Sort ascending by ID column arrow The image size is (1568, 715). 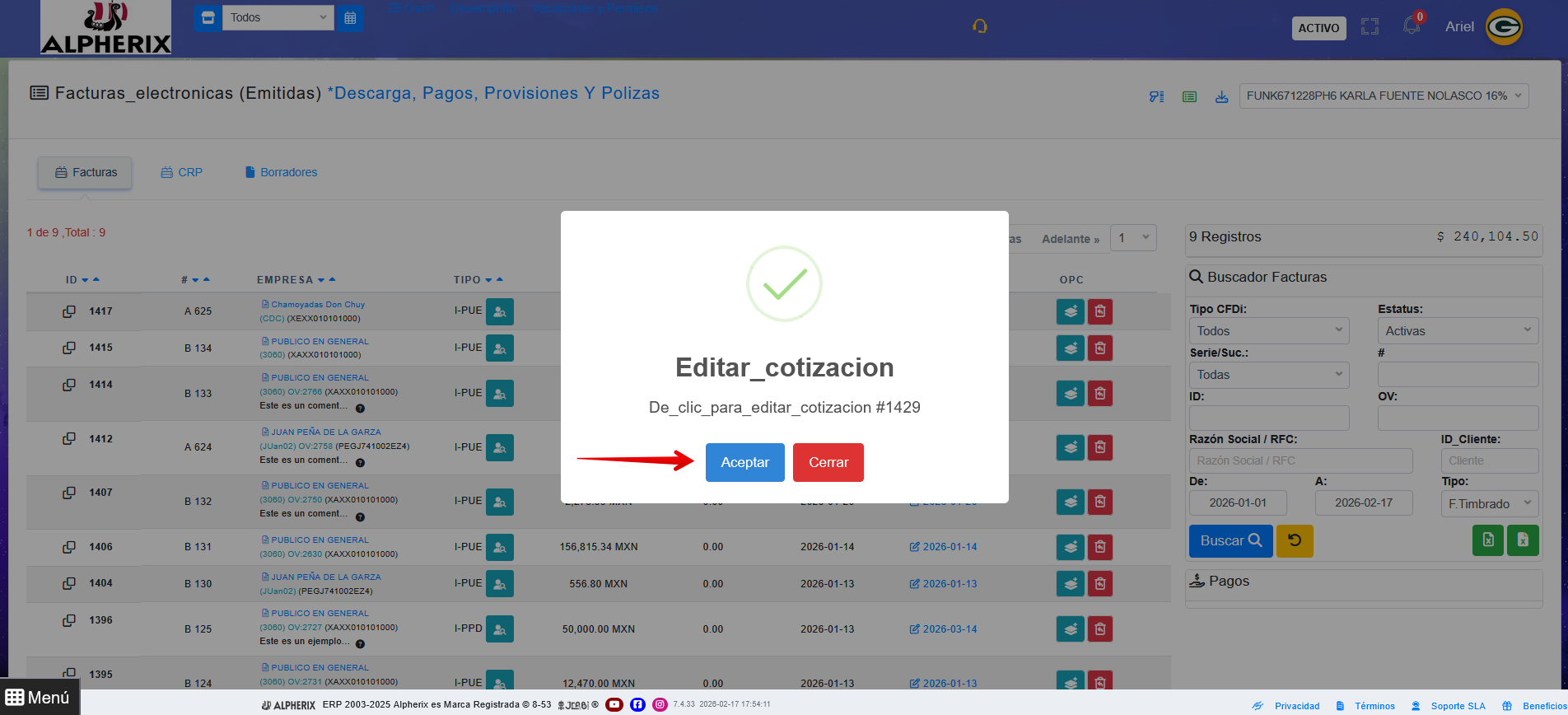(x=96, y=279)
